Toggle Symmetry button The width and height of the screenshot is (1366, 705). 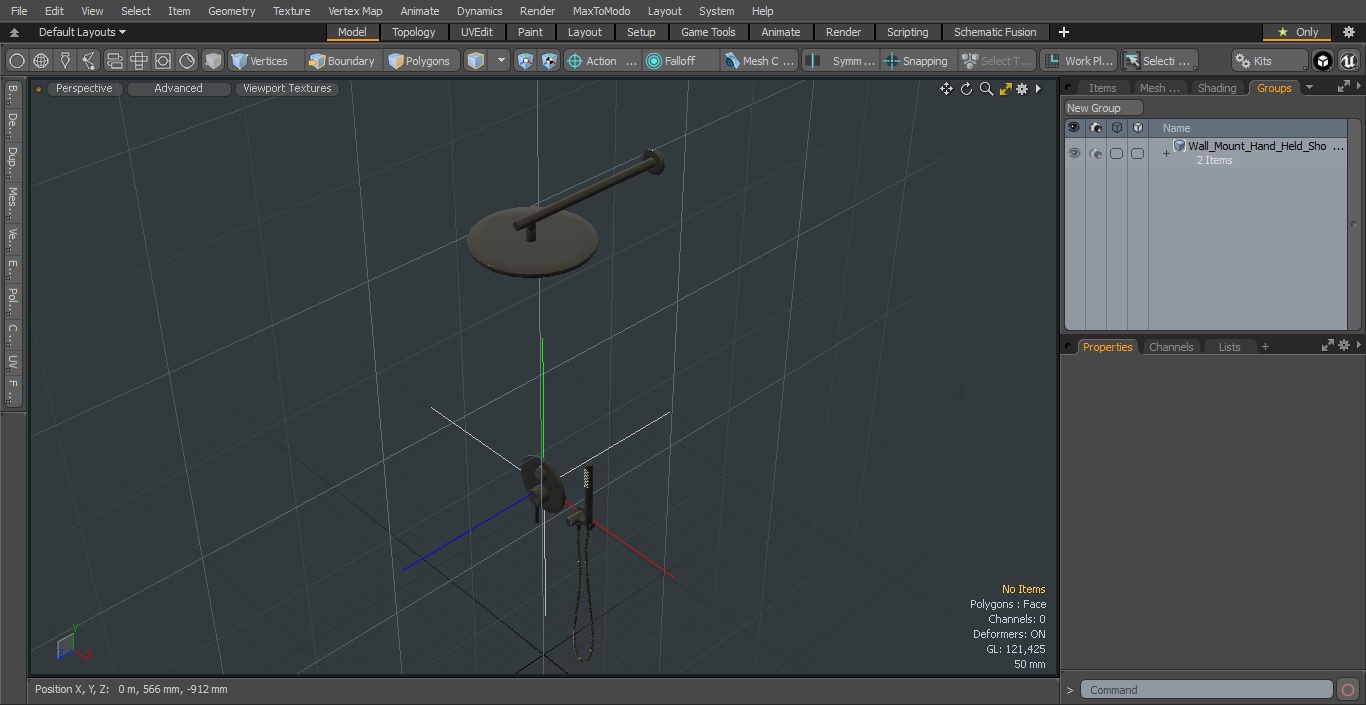coord(841,61)
